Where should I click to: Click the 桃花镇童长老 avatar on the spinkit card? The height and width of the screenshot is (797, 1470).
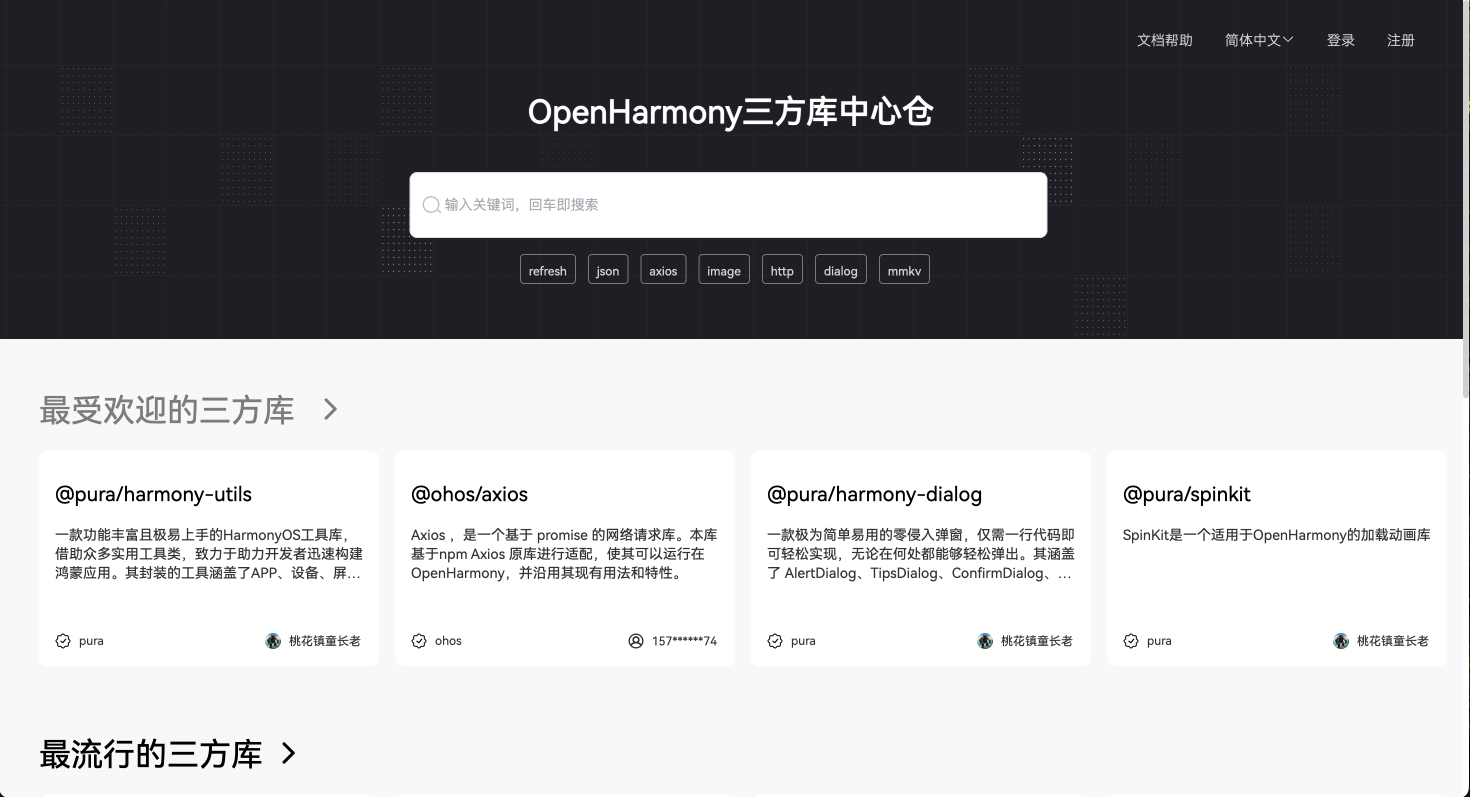click(1340, 641)
